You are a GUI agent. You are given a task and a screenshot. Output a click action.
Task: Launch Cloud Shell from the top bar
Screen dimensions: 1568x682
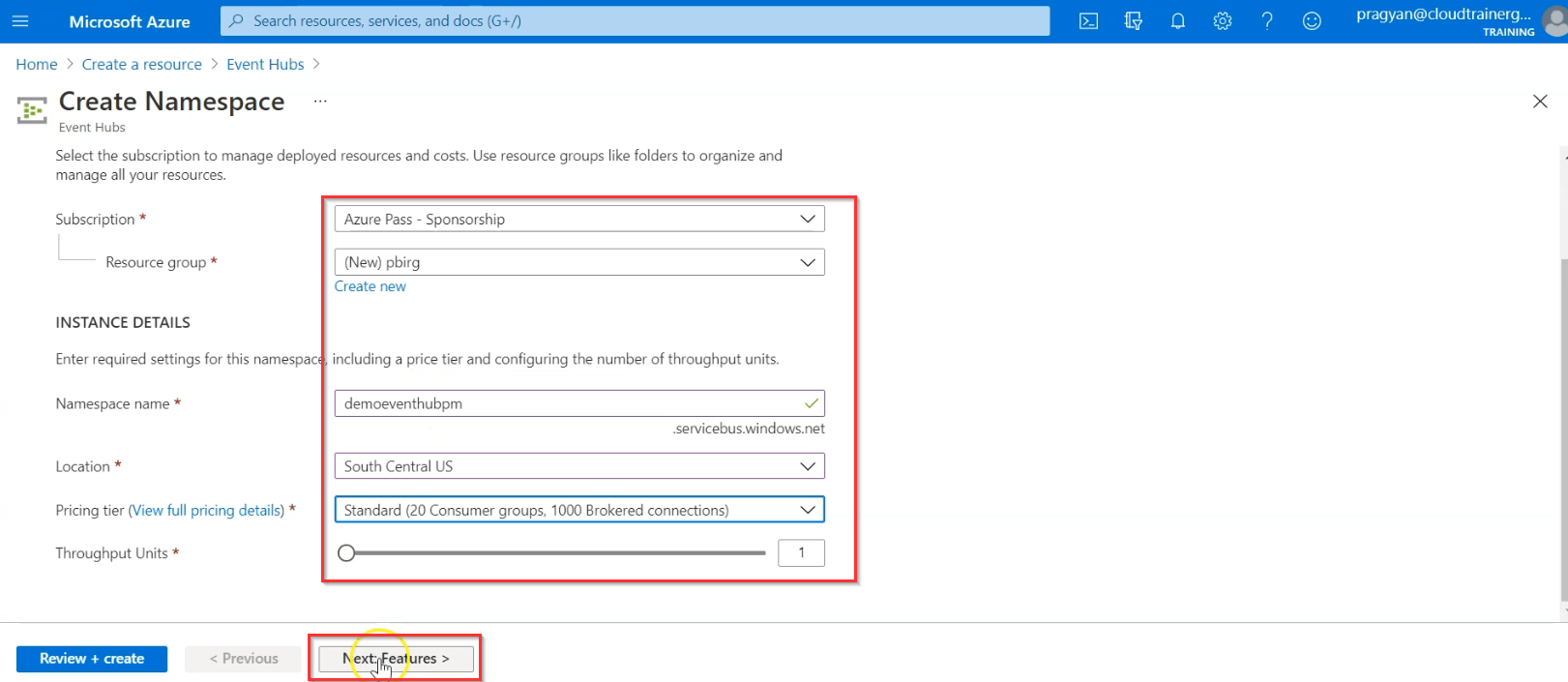(1088, 21)
